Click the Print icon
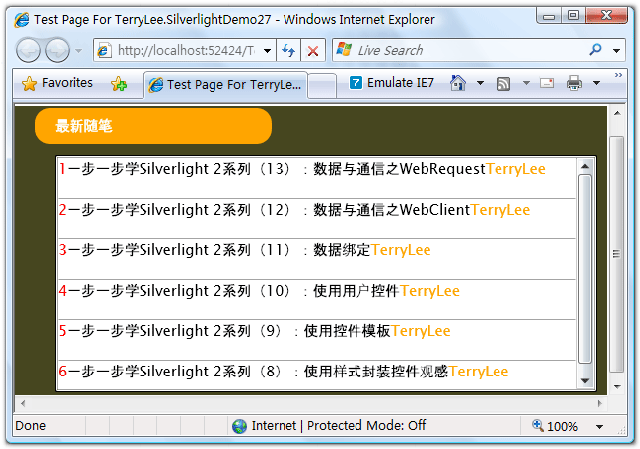The image size is (640, 449). [x=574, y=84]
